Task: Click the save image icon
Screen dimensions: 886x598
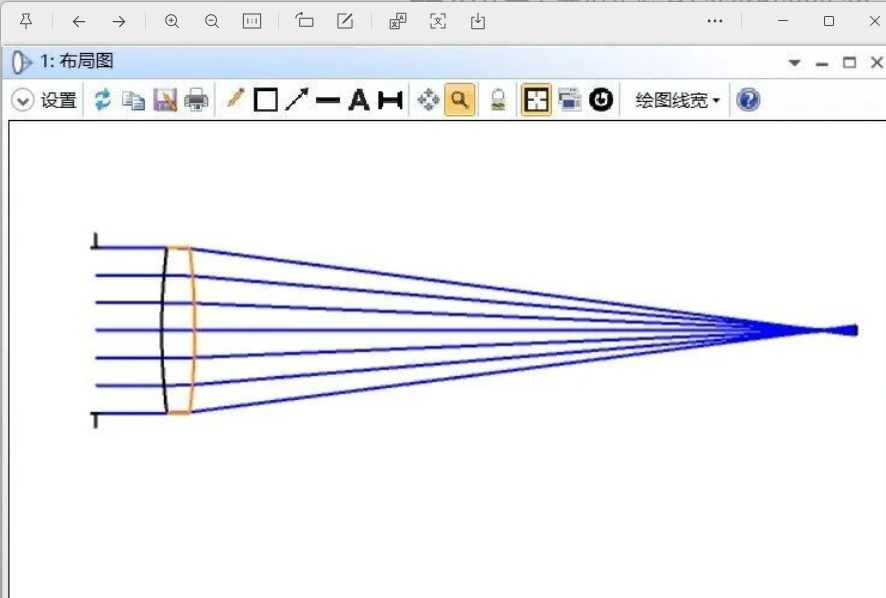Action: pos(165,100)
